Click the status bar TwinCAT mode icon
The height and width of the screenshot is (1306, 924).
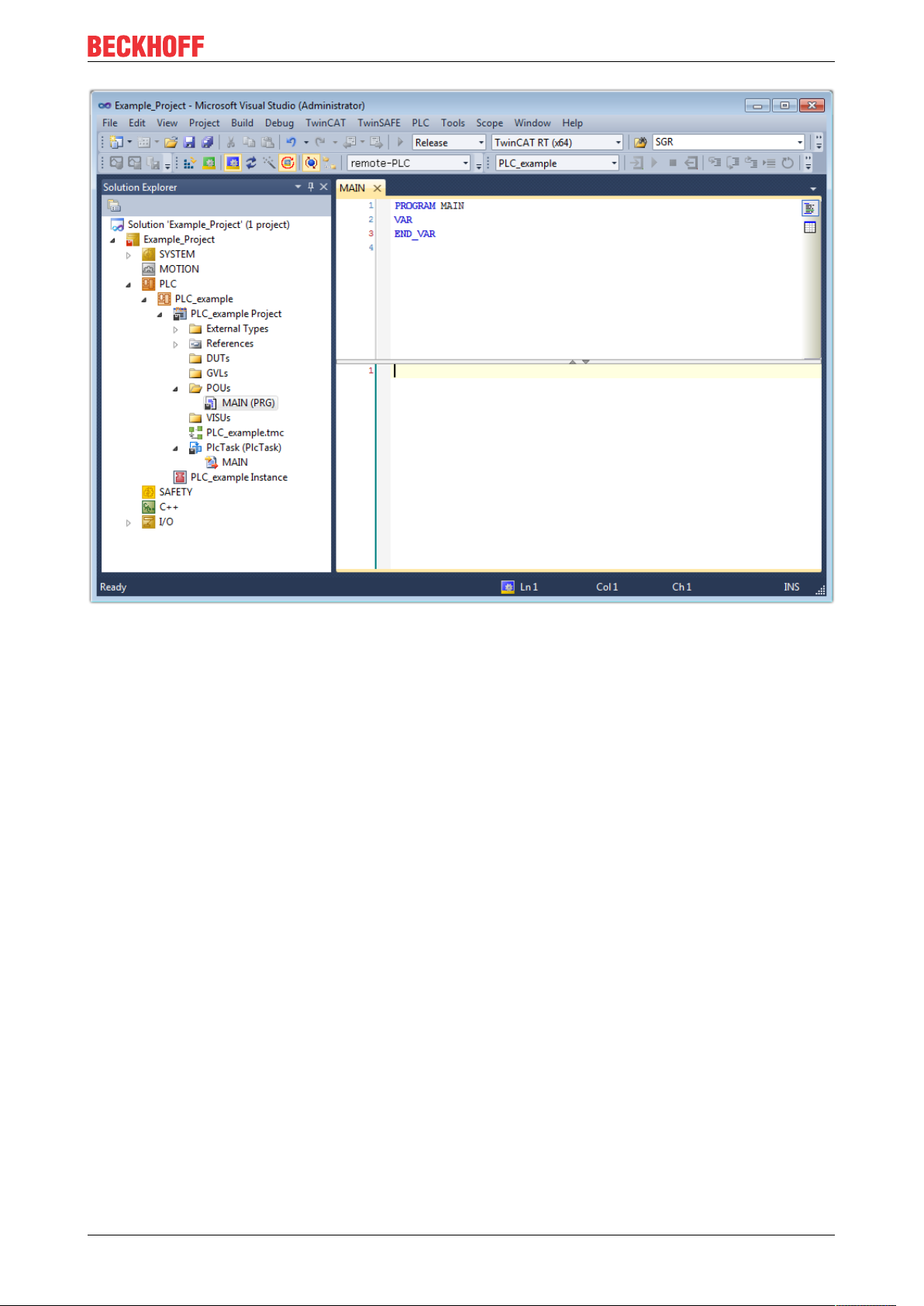click(x=508, y=587)
